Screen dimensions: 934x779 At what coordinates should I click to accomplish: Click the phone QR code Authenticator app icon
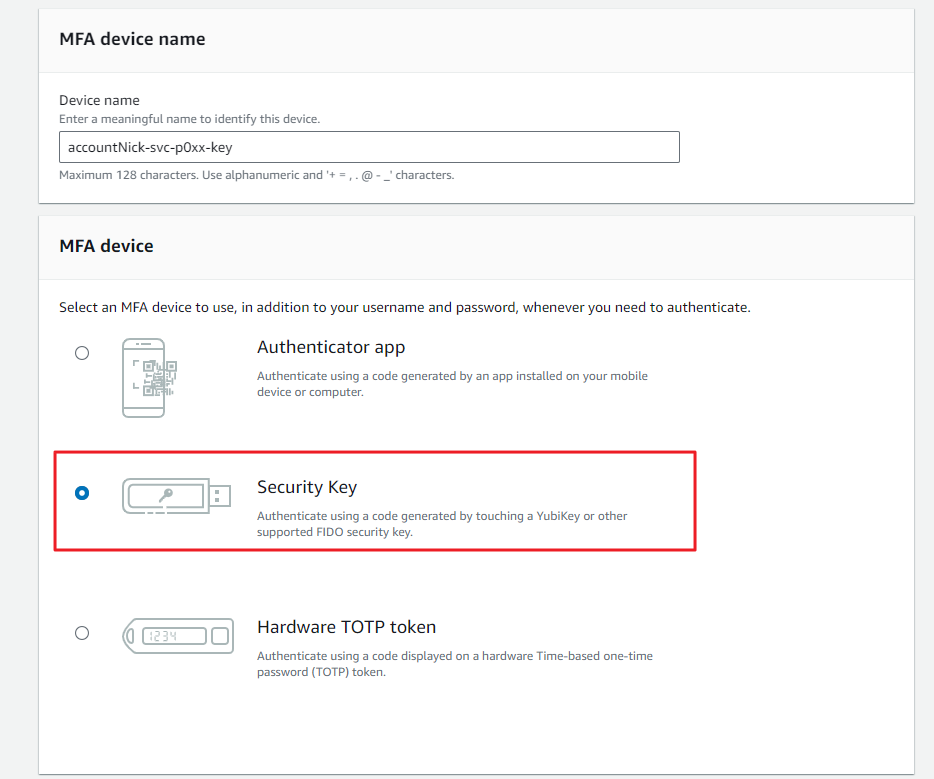pos(150,378)
